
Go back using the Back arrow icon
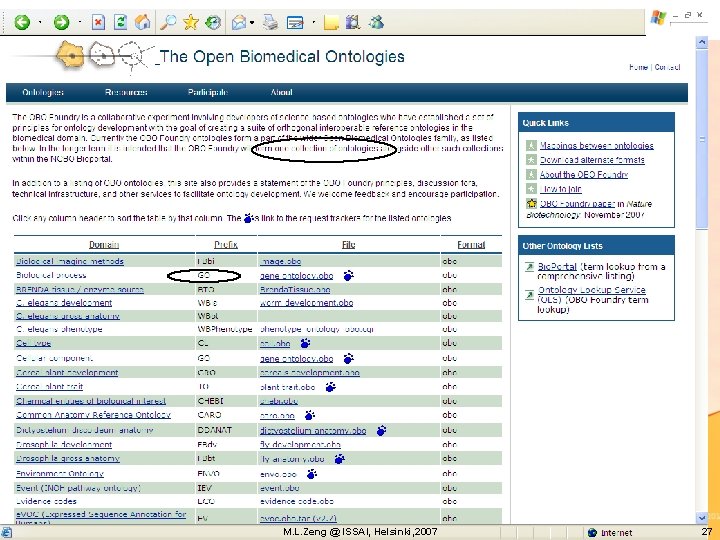pos(22,22)
